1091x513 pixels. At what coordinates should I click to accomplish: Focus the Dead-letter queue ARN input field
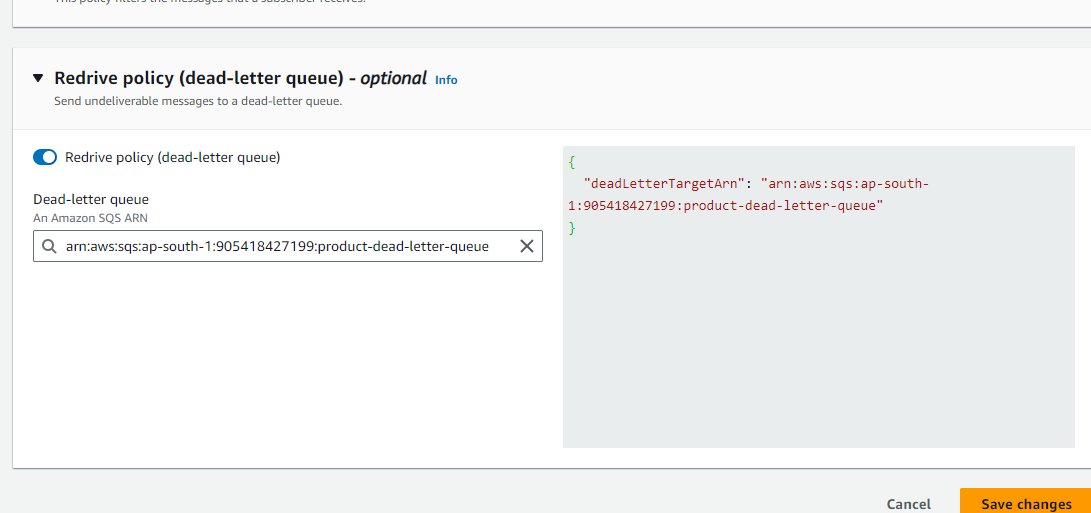(280, 246)
